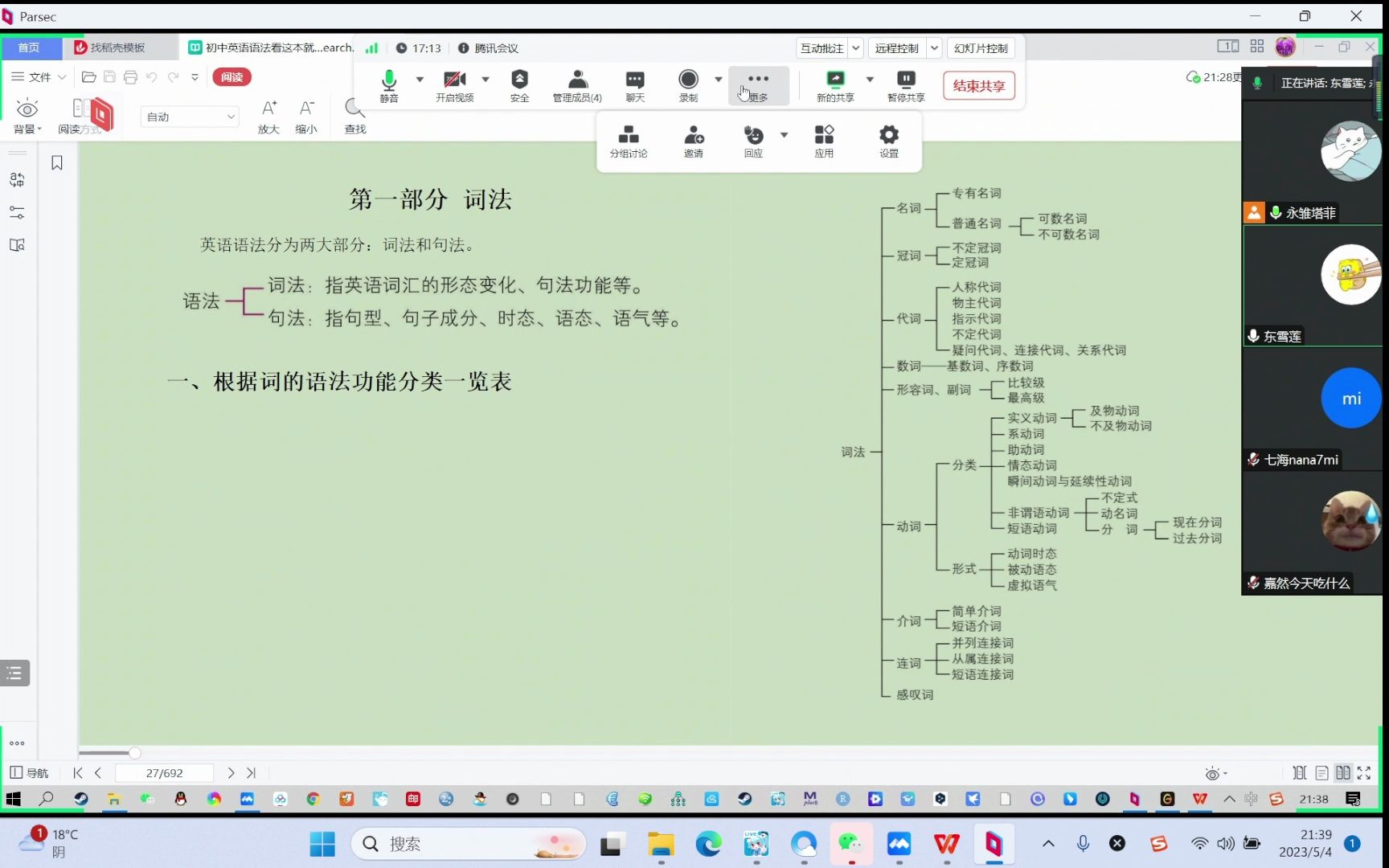The image size is (1389, 868).
Task: Move the horizontal scroll slider handle
Action: tap(134, 753)
